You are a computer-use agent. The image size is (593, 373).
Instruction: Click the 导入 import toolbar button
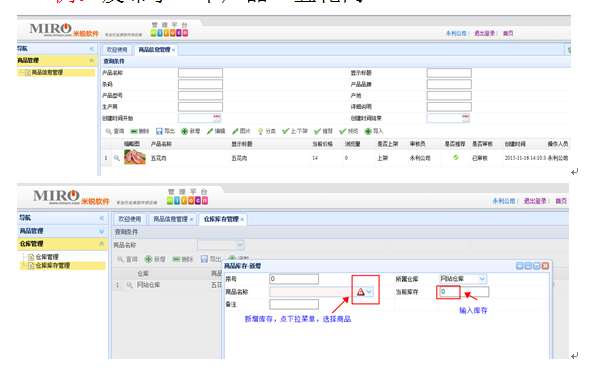pos(374,131)
